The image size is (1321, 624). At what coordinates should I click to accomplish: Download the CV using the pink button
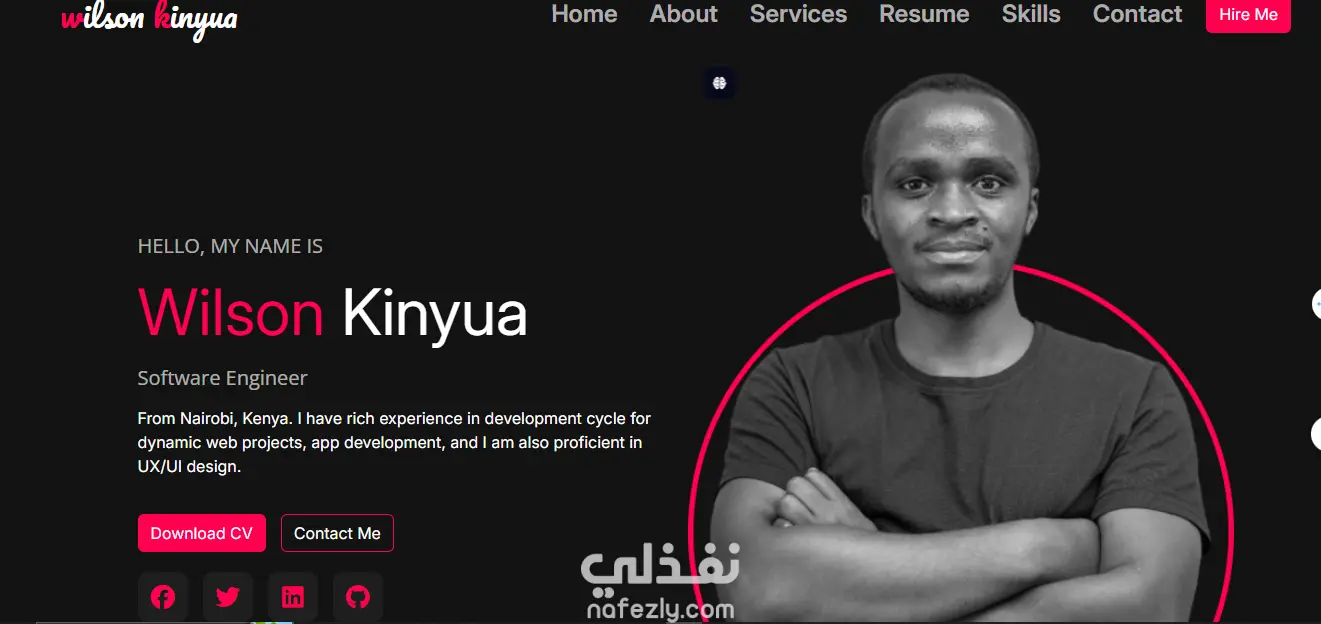202,533
